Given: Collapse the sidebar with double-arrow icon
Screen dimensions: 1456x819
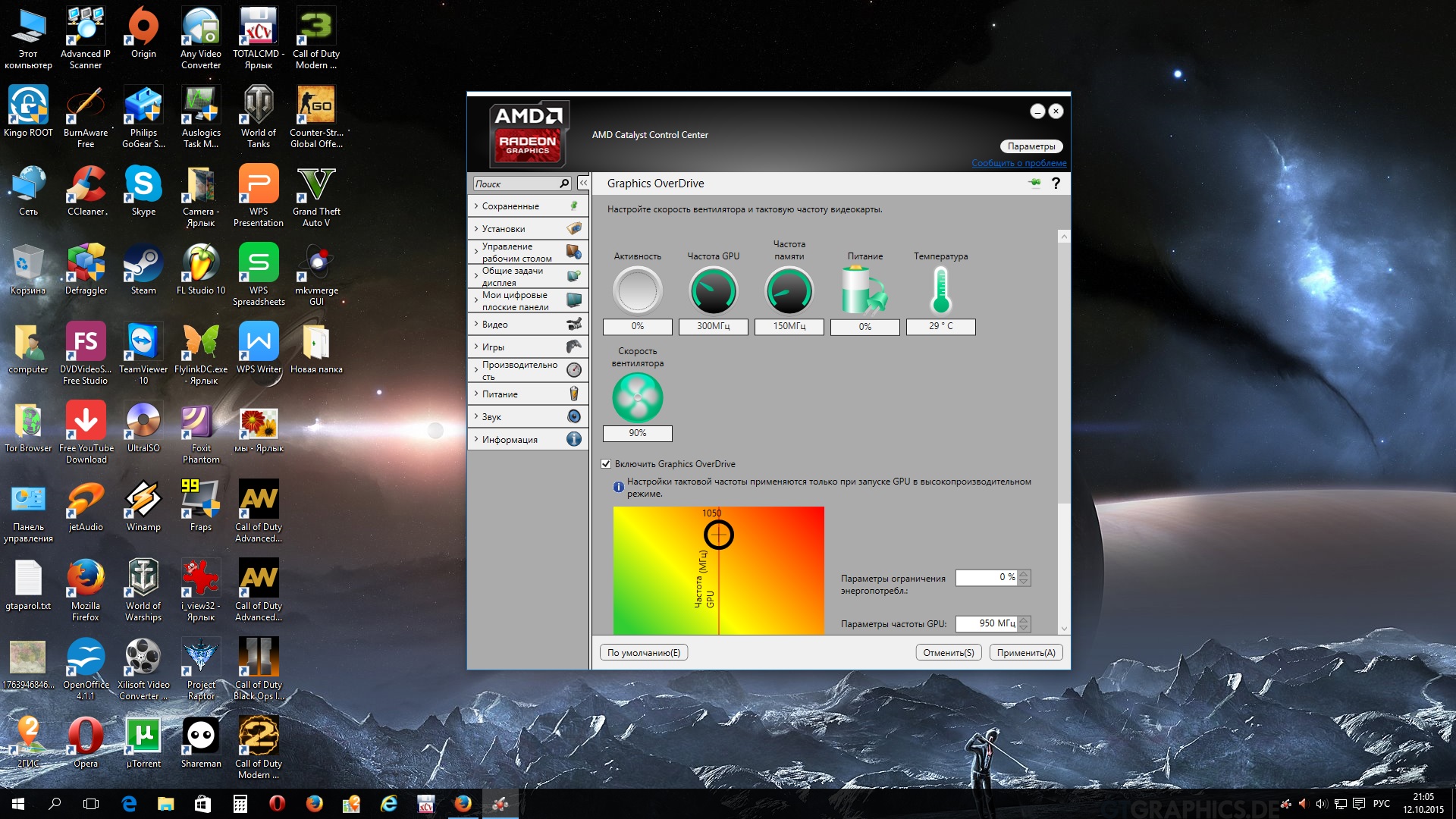Looking at the screenshot, I should pos(583,184).
